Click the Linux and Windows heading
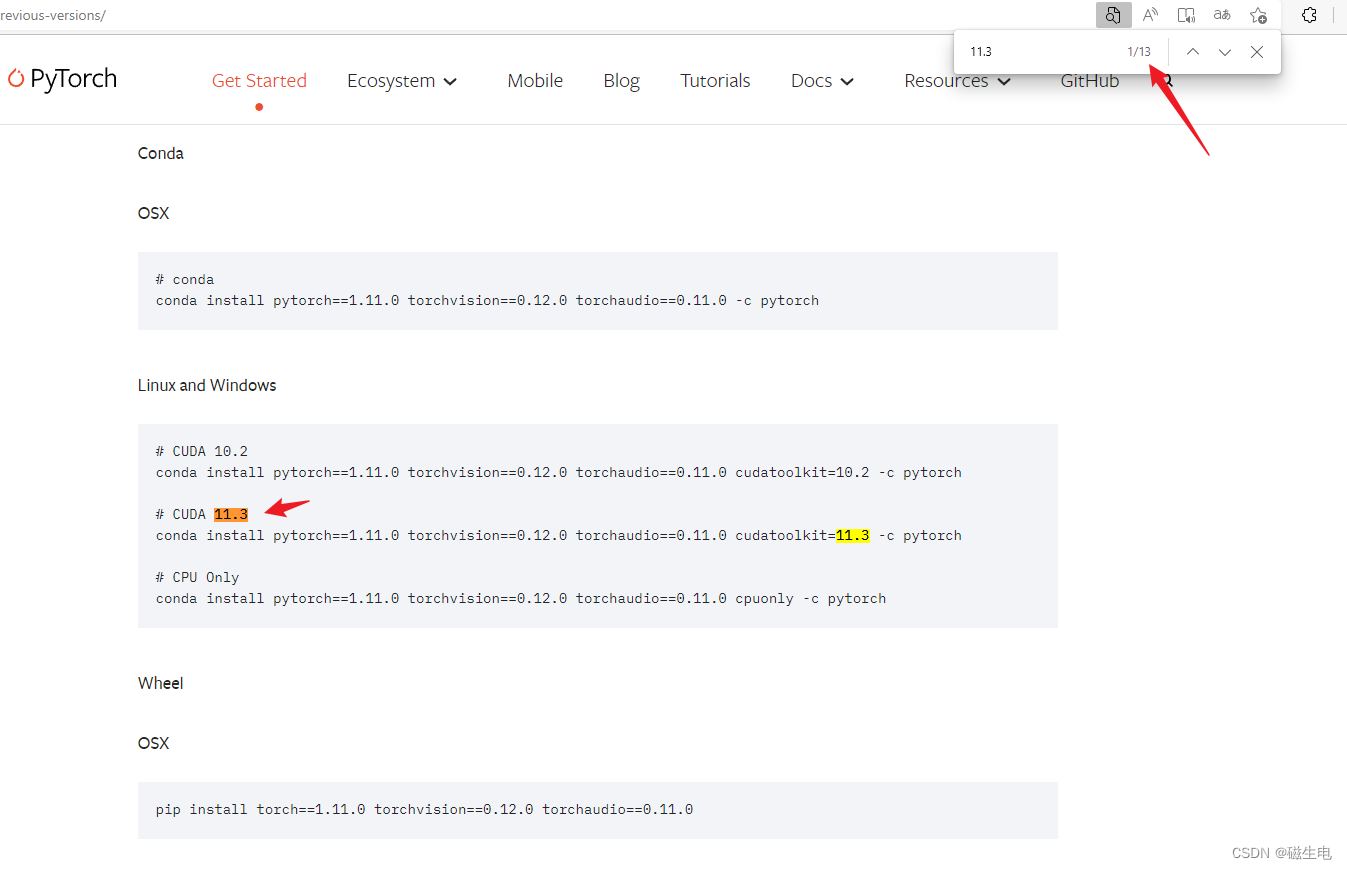Viewport: 1347px width, 869px height. (x=207, y=385)
